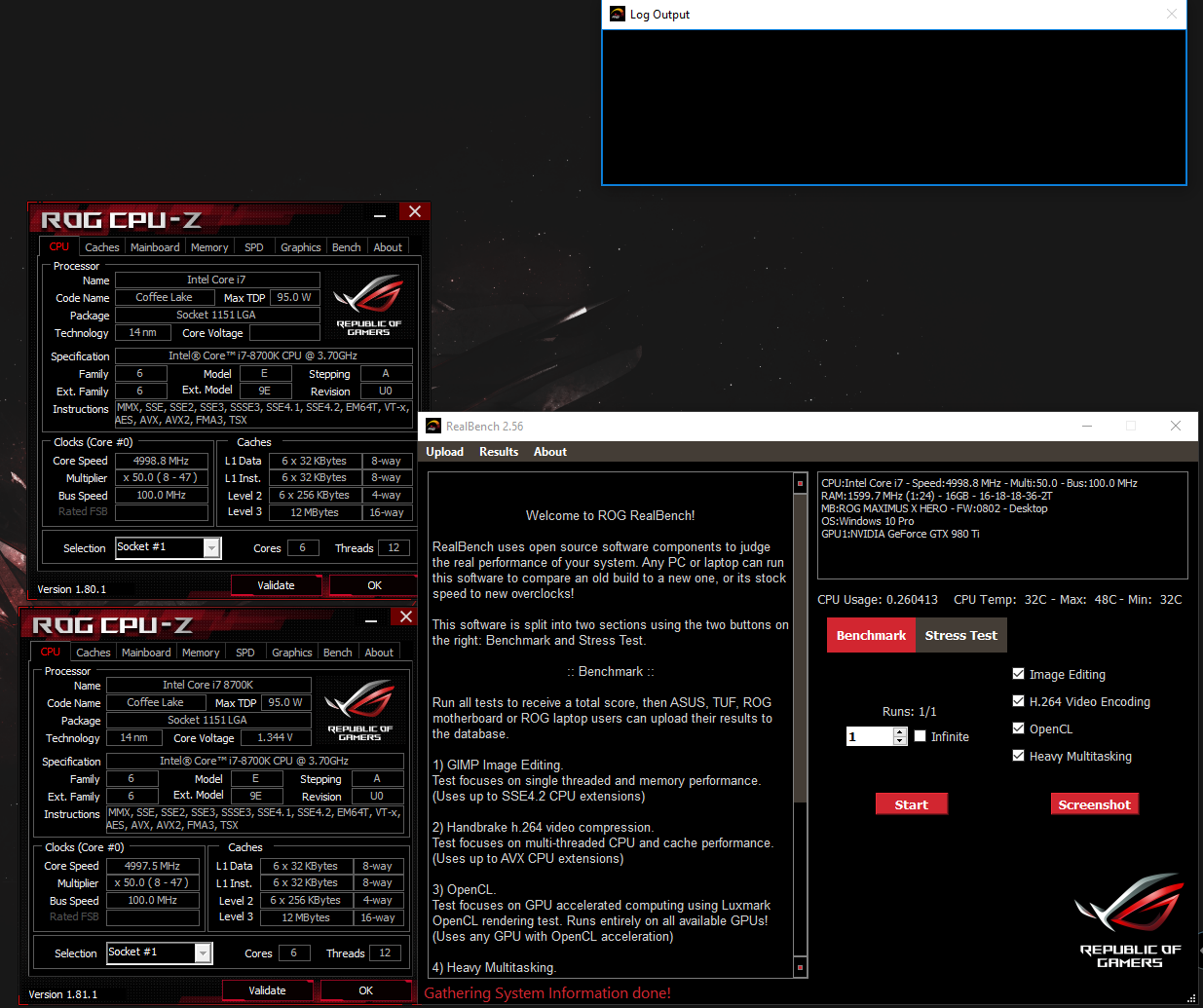Close the Log Output window
This screenshot has height=1008, width=1203.
coord(1172,14)
